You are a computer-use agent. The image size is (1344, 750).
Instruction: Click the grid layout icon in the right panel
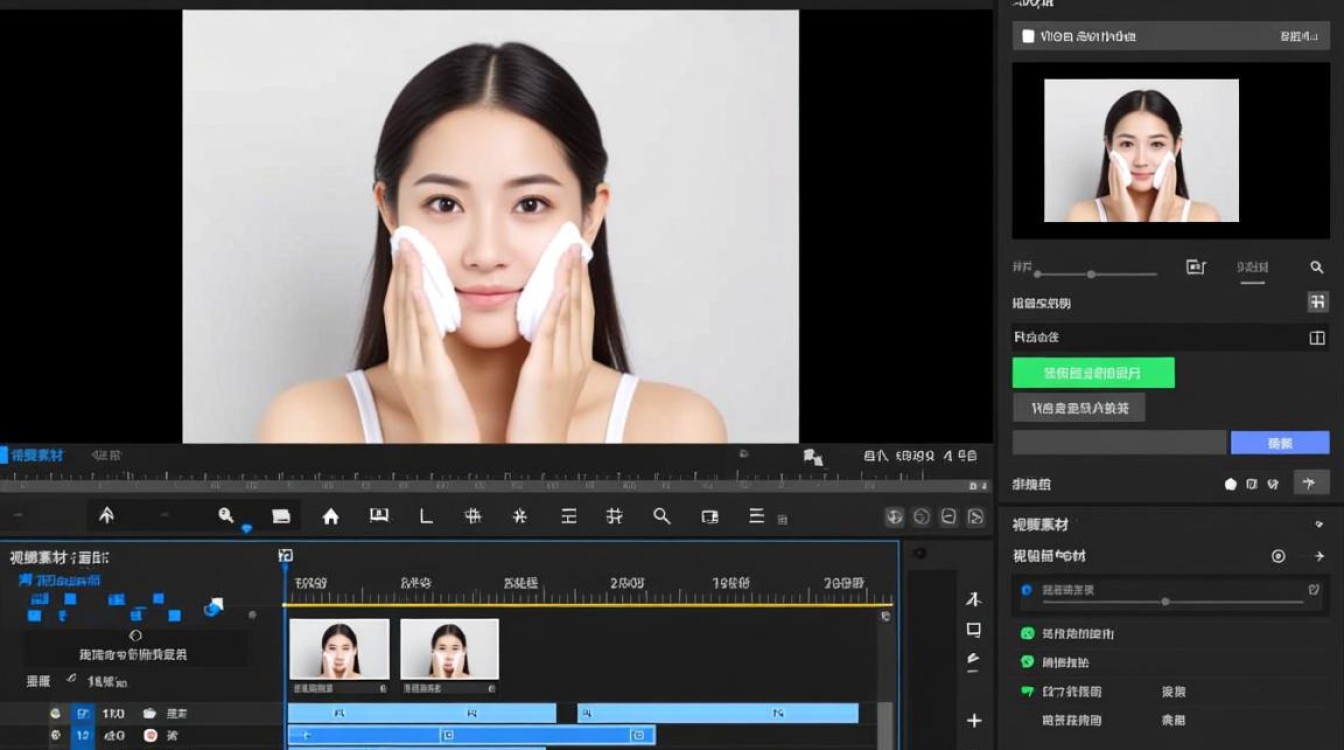1317,302
